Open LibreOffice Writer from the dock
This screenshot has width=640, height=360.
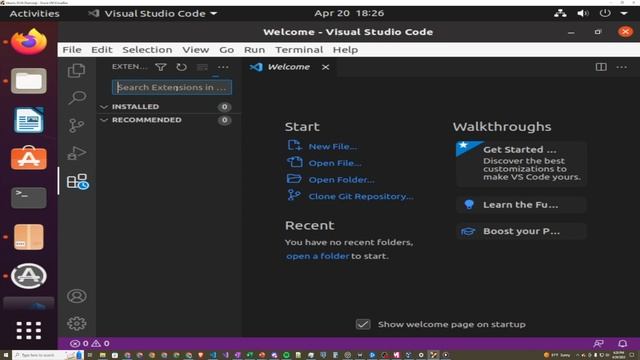point(29,120)
